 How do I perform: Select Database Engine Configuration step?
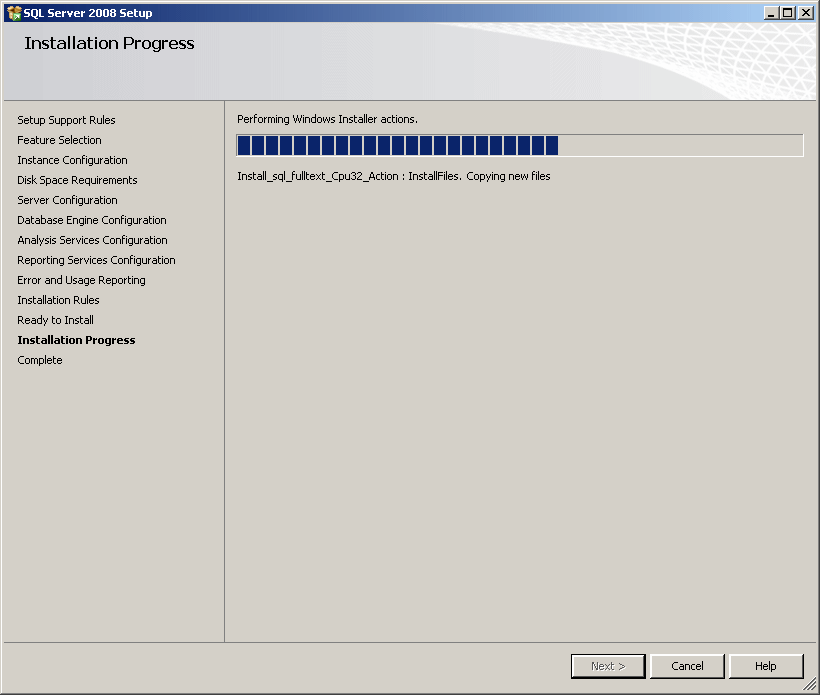(92, 220)
